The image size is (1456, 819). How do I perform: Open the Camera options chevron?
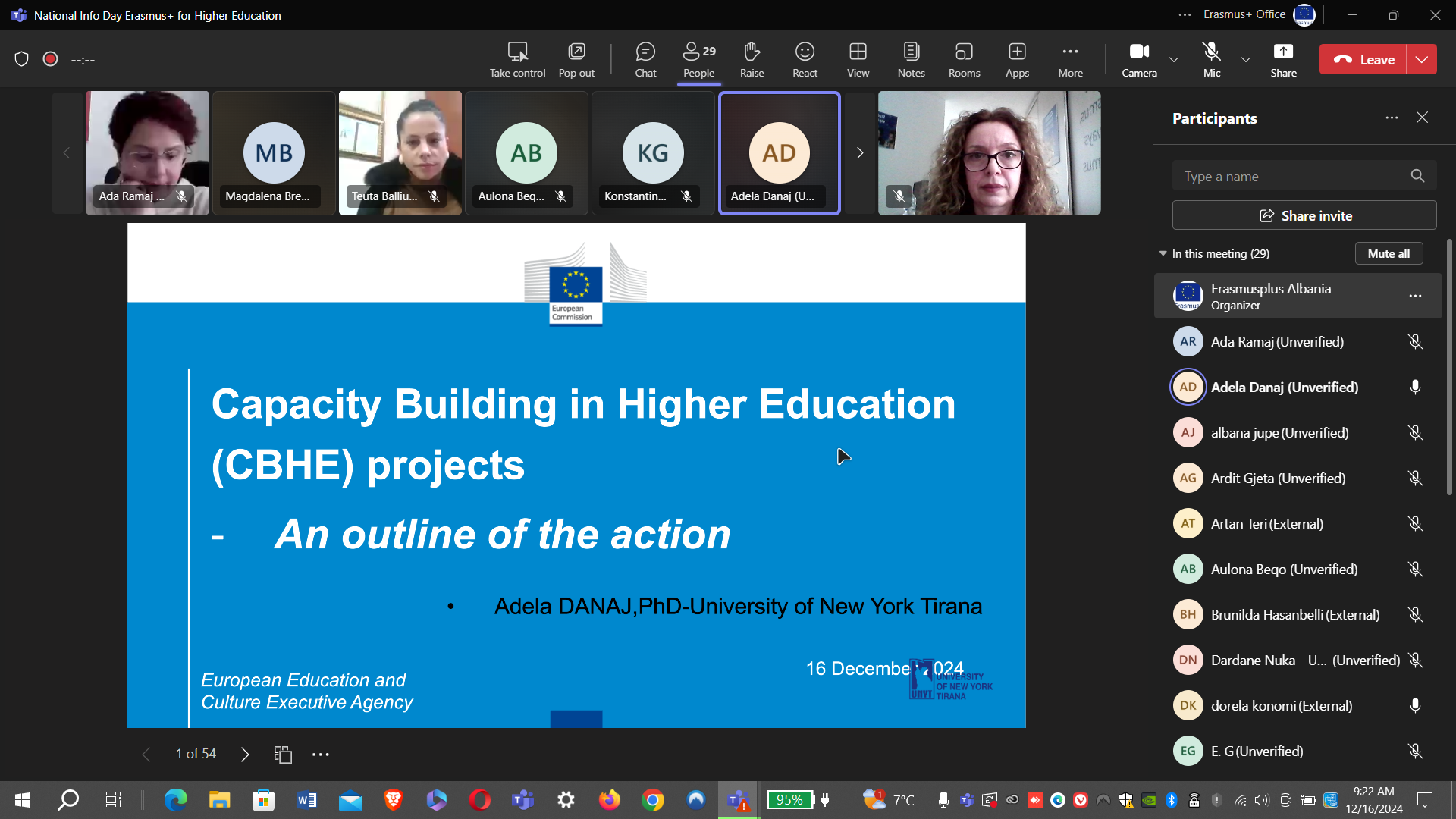[x=1174, y=59]
